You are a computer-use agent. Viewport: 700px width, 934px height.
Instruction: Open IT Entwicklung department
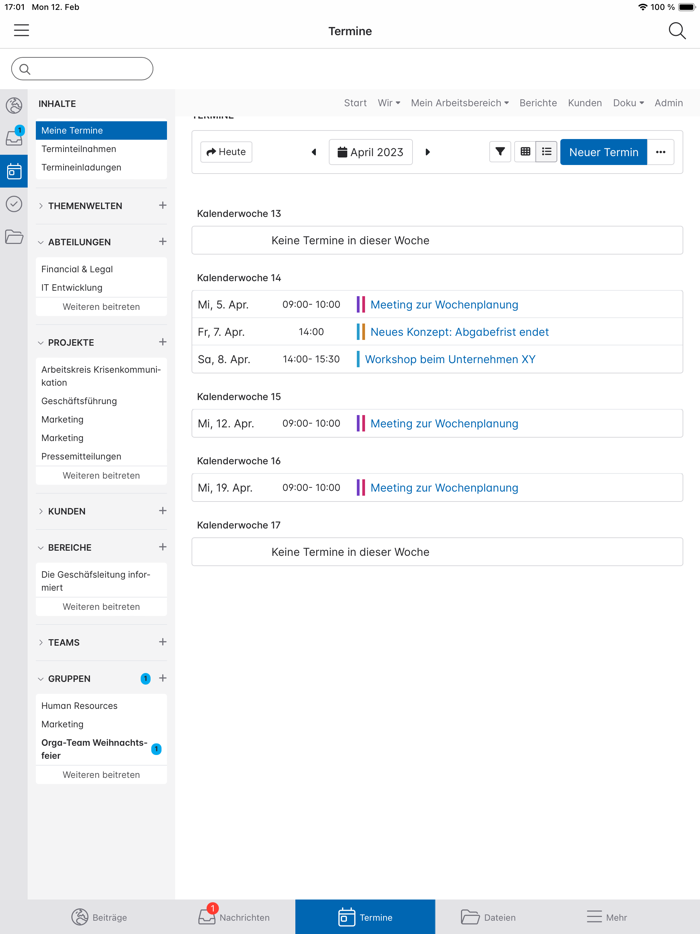[71, 288]
